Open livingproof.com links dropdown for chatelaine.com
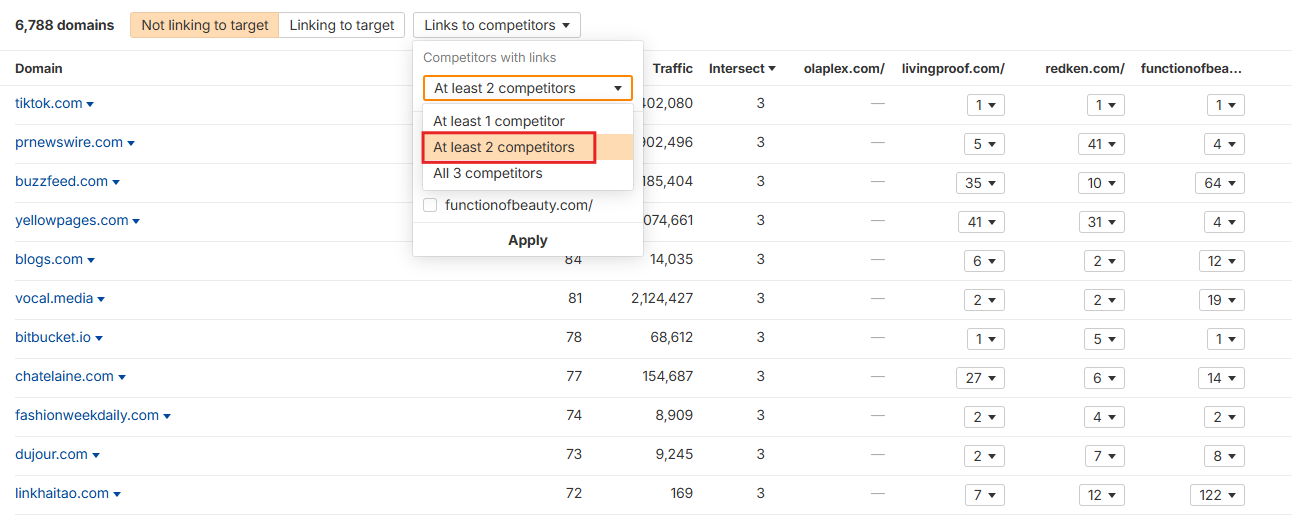Viewport: 1292px width, 519px height. (x=981, y=378)
